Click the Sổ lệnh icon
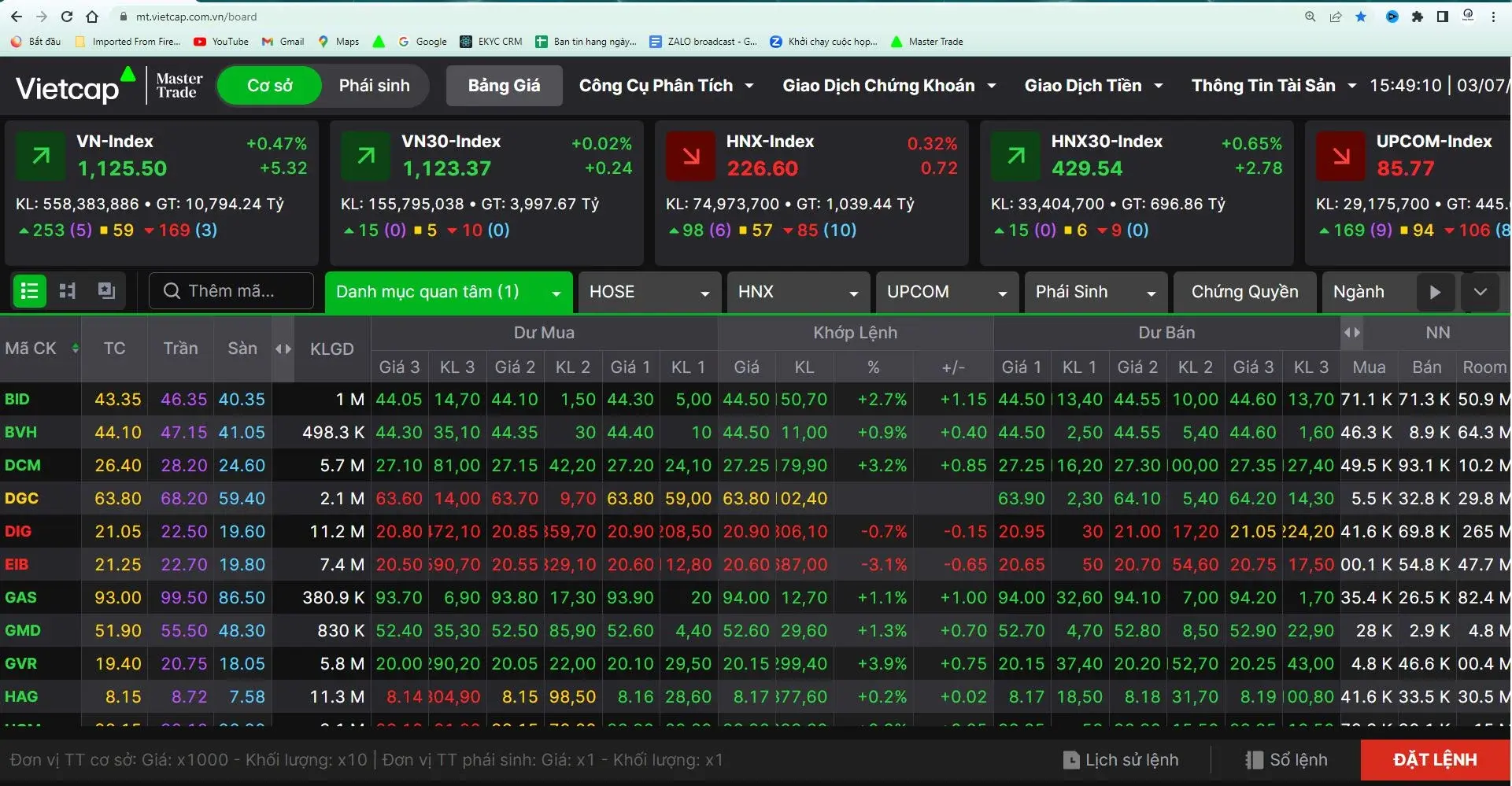Viewport: 1512px width, 786px height. click(x=1254, y=760)
